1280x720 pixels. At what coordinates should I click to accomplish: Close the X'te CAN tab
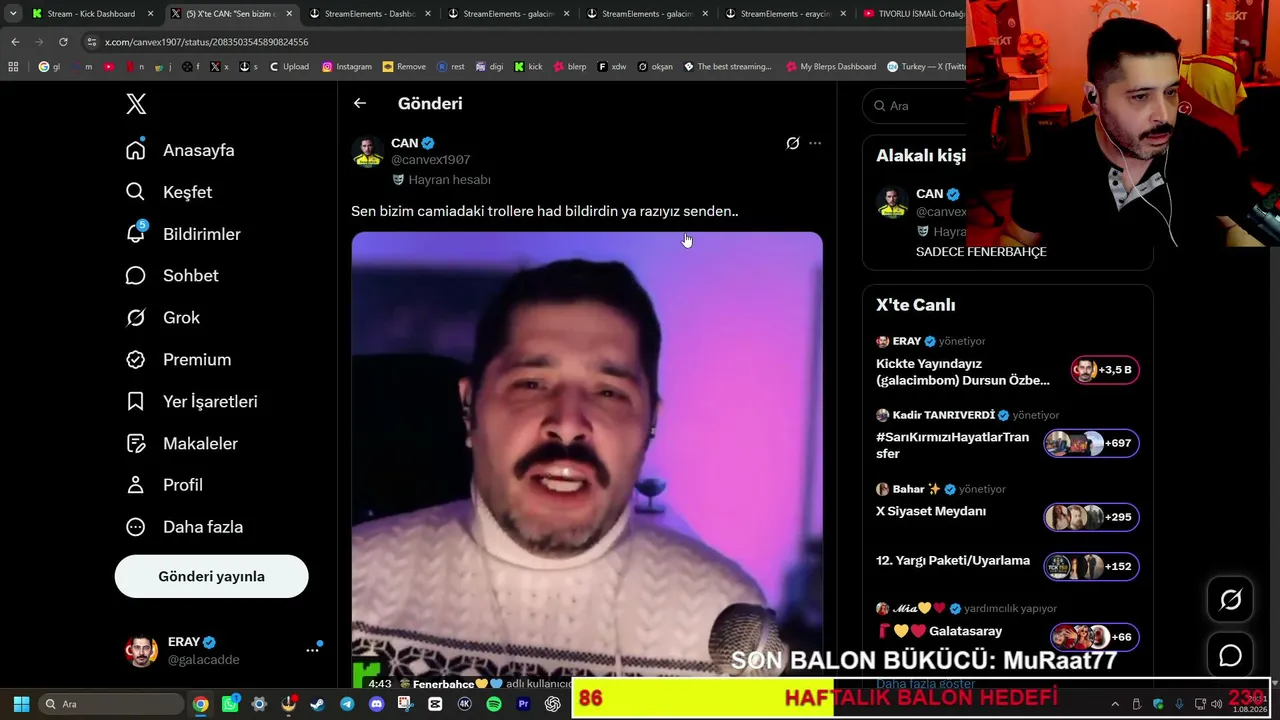click(x=289, y=14)
